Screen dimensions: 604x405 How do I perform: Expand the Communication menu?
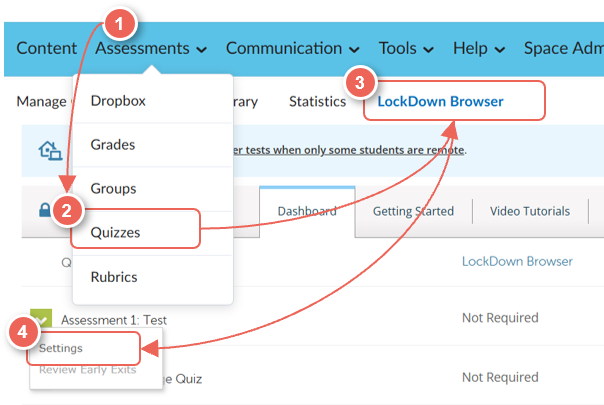pyautogui.click(x=292, y=48)
